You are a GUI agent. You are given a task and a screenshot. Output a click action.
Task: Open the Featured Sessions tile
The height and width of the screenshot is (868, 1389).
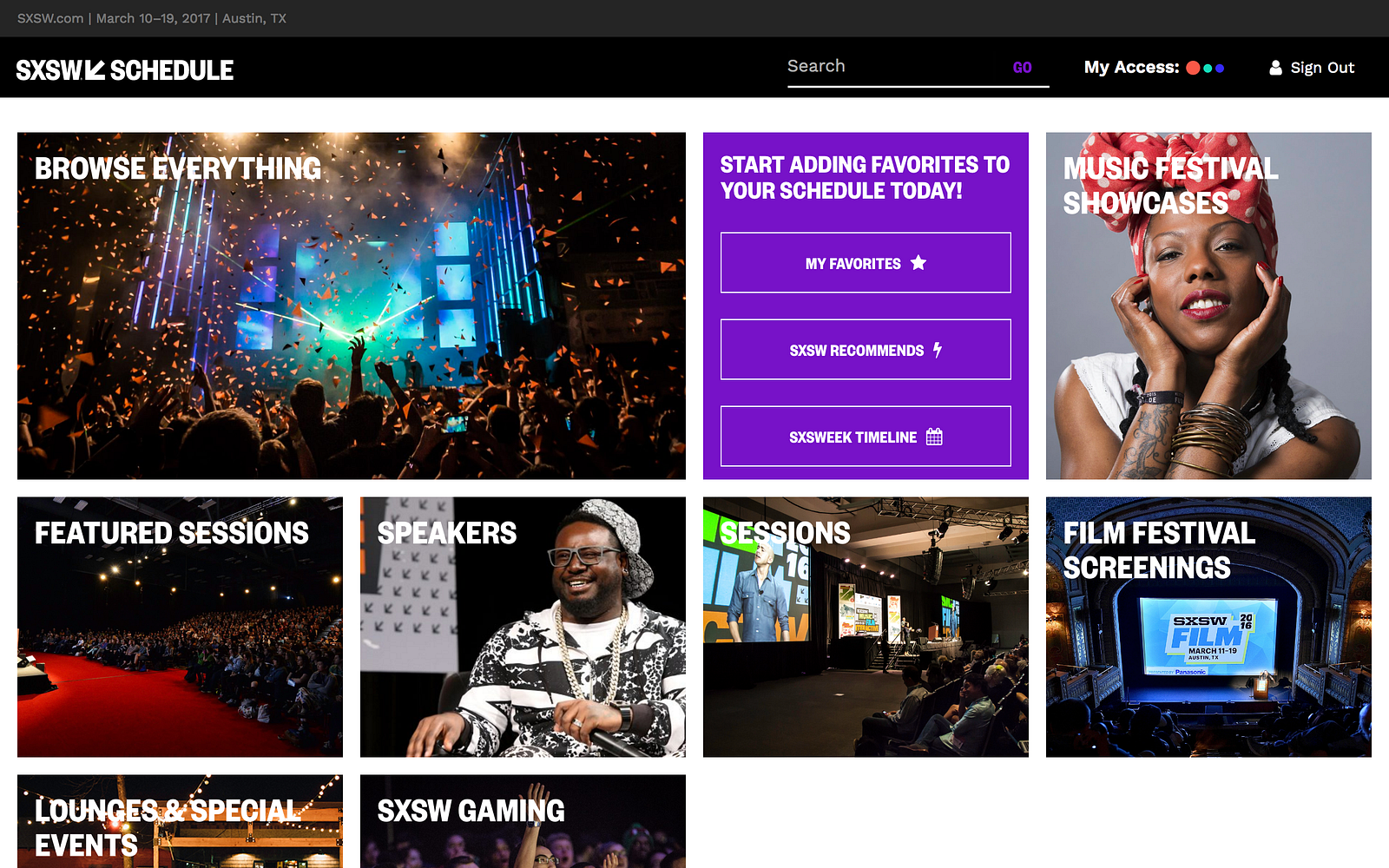tap(180, 627)
